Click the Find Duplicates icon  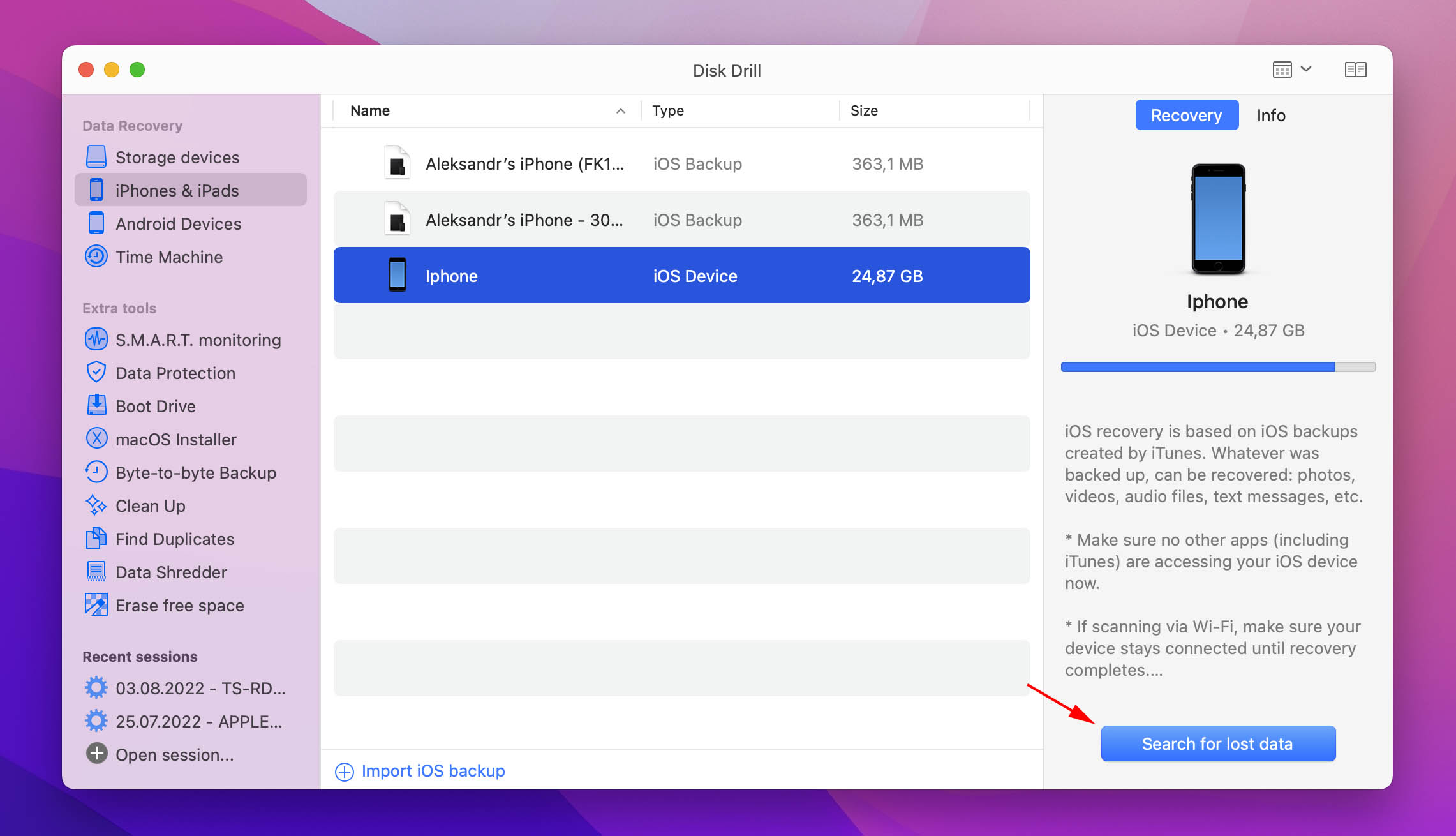tap(96, 539)
